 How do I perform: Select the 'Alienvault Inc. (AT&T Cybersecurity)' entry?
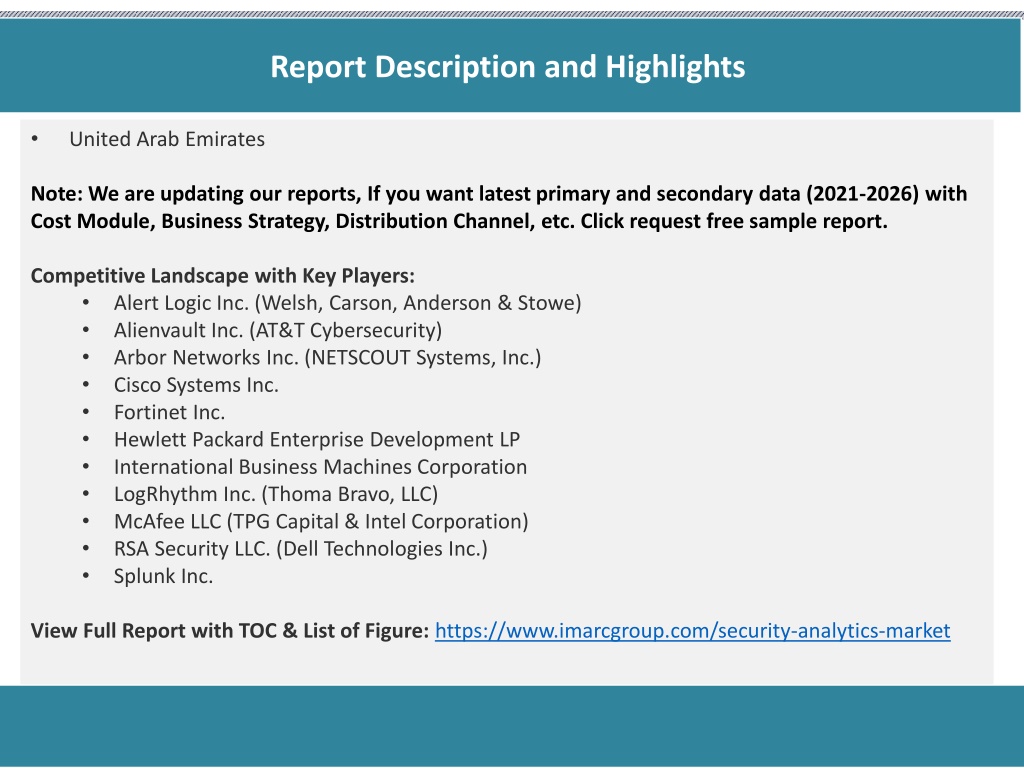tap(278, 330)
